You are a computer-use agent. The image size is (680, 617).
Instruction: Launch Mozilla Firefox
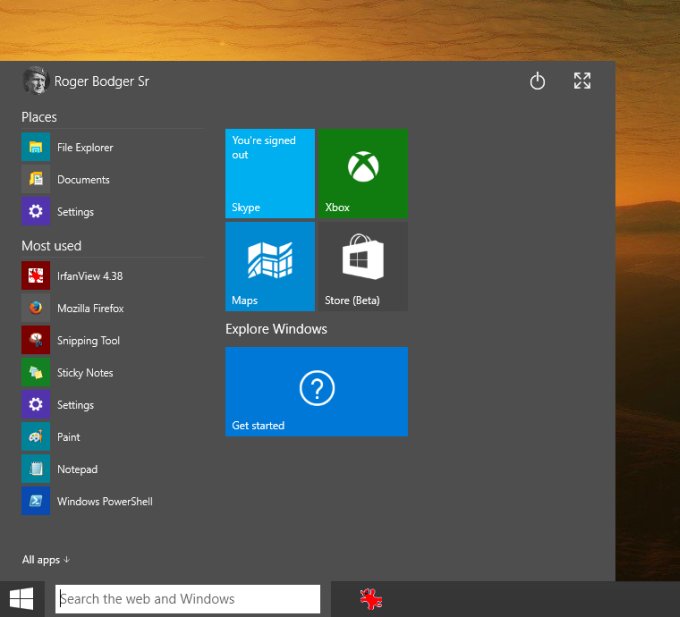89,308
